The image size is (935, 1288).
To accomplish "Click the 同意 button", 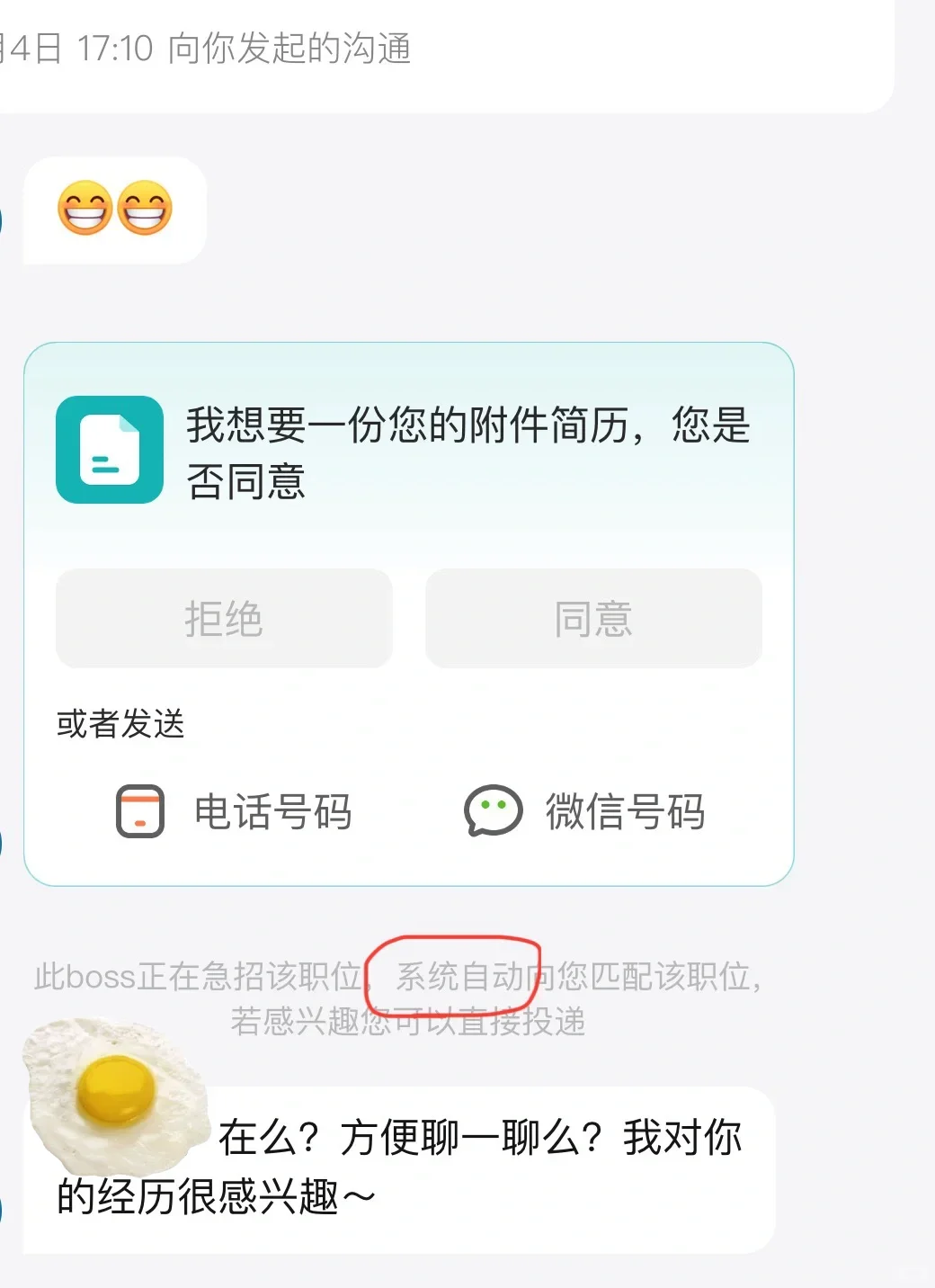I will click(x=593, y=618).
